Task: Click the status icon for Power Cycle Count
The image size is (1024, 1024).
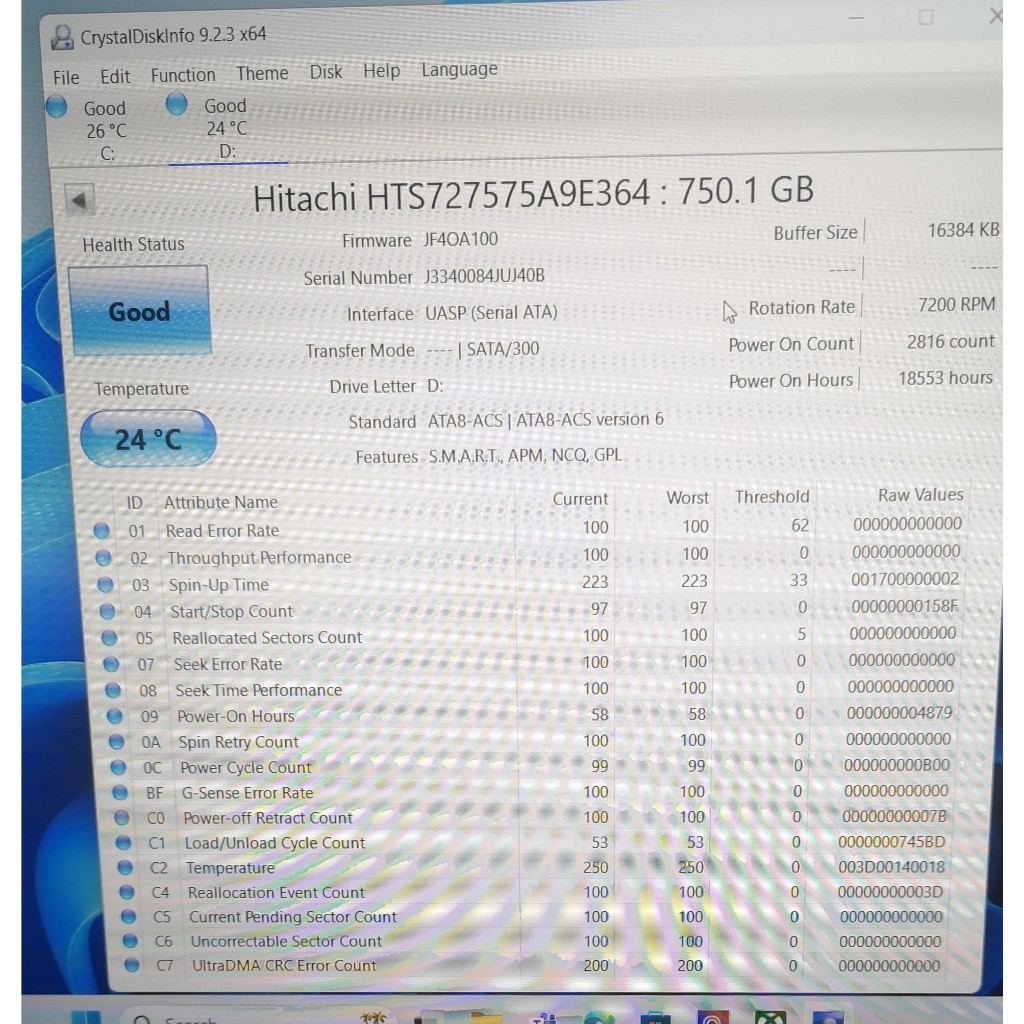Action: click(118, 767)
